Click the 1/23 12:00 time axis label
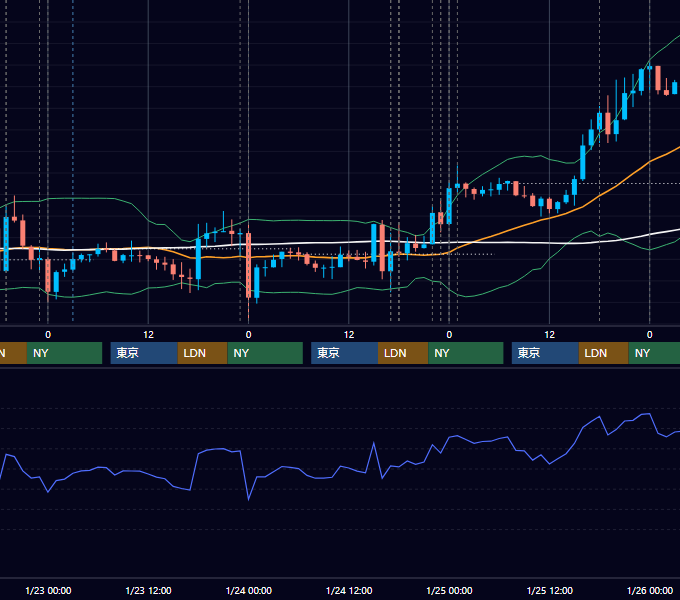The height and width of the screenshot is (600, 680). (148, 590)
